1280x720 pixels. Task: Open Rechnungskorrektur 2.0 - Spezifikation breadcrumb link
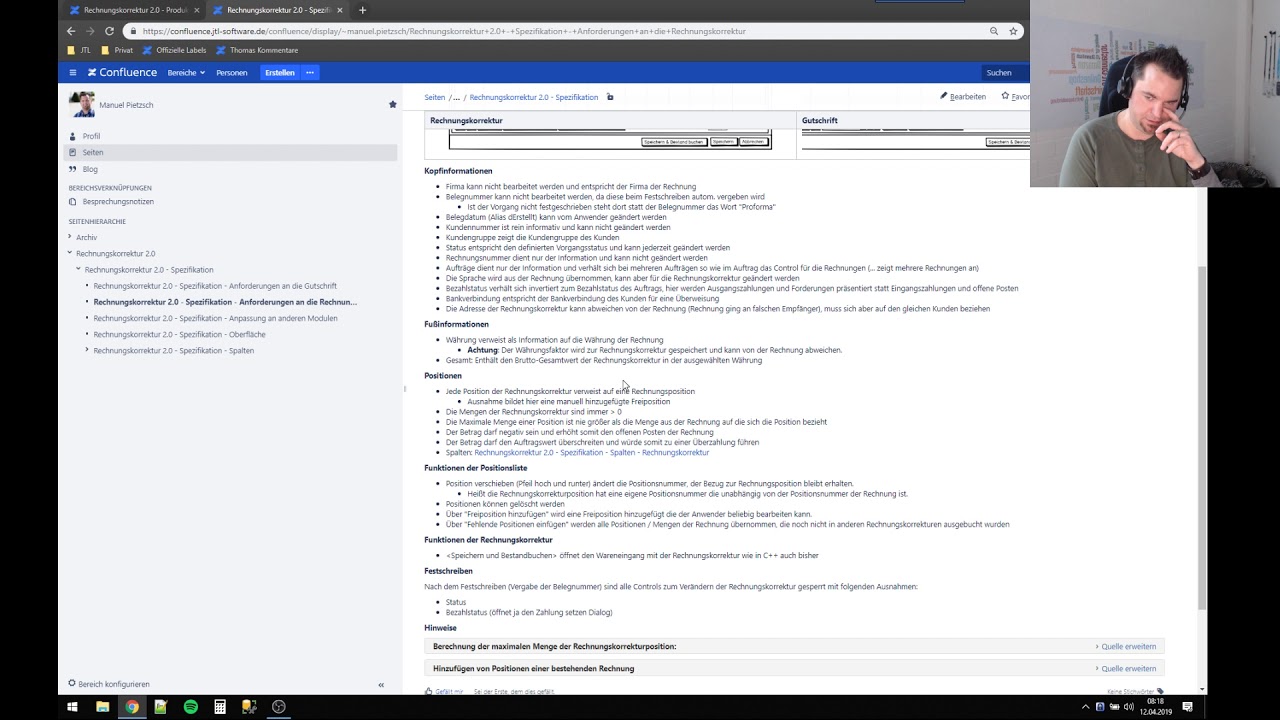tap(533, 97)
